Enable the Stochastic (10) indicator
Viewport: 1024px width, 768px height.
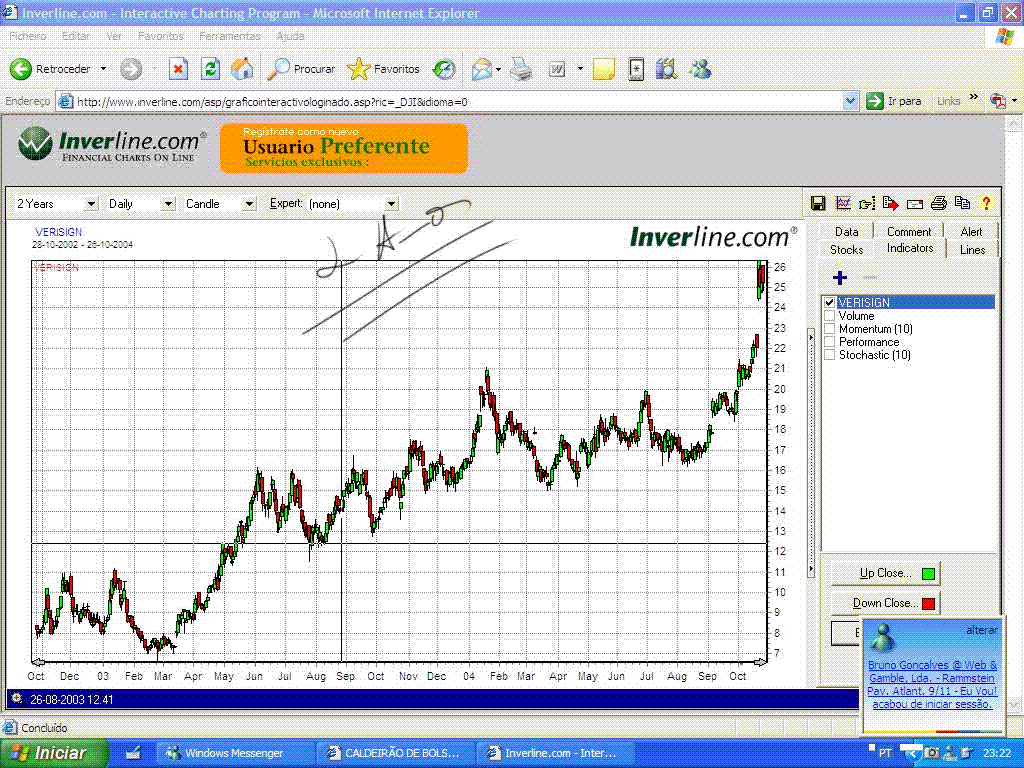click(x=830, y=354)
